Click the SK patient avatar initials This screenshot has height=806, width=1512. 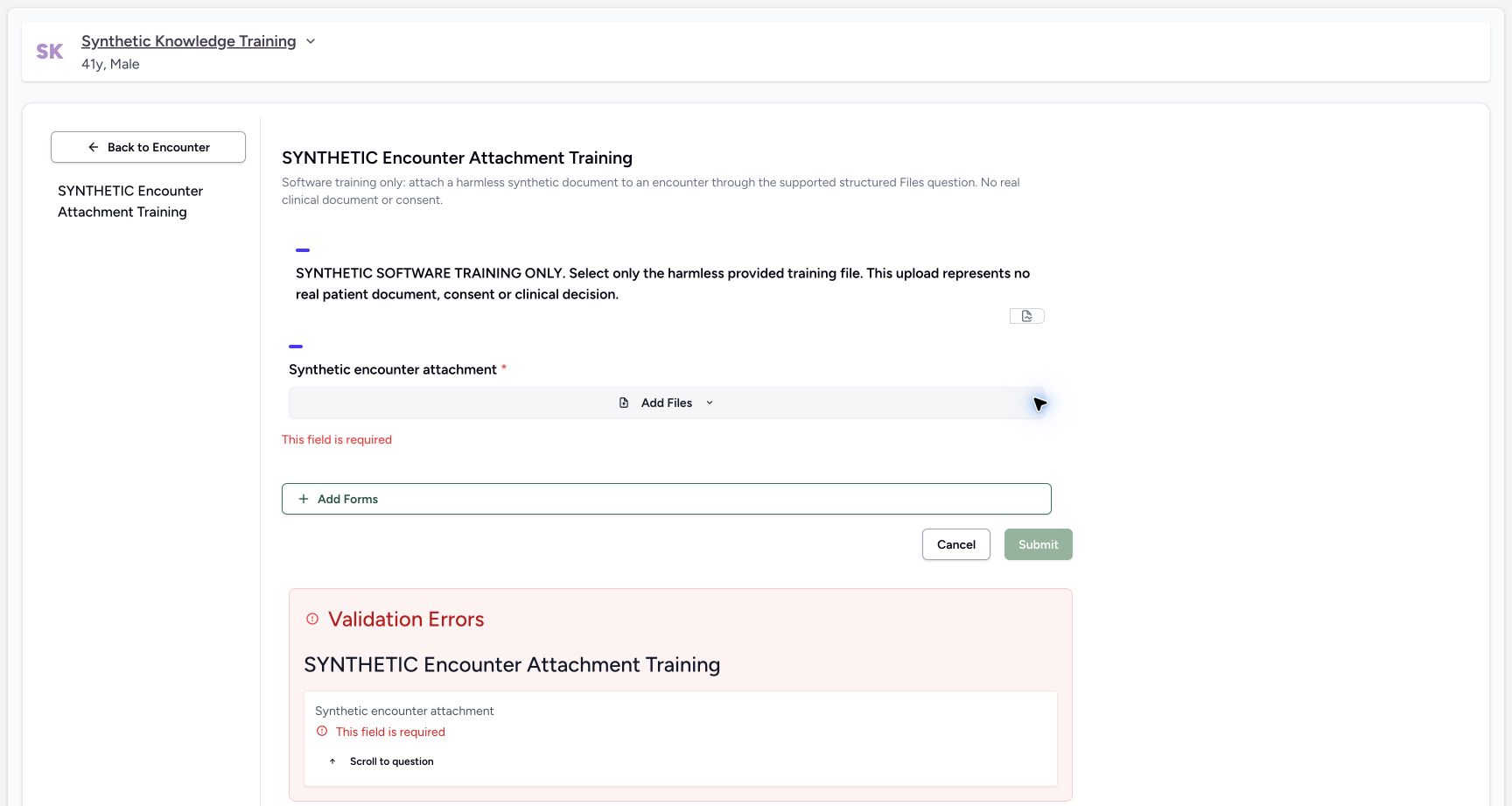(50, 52)
